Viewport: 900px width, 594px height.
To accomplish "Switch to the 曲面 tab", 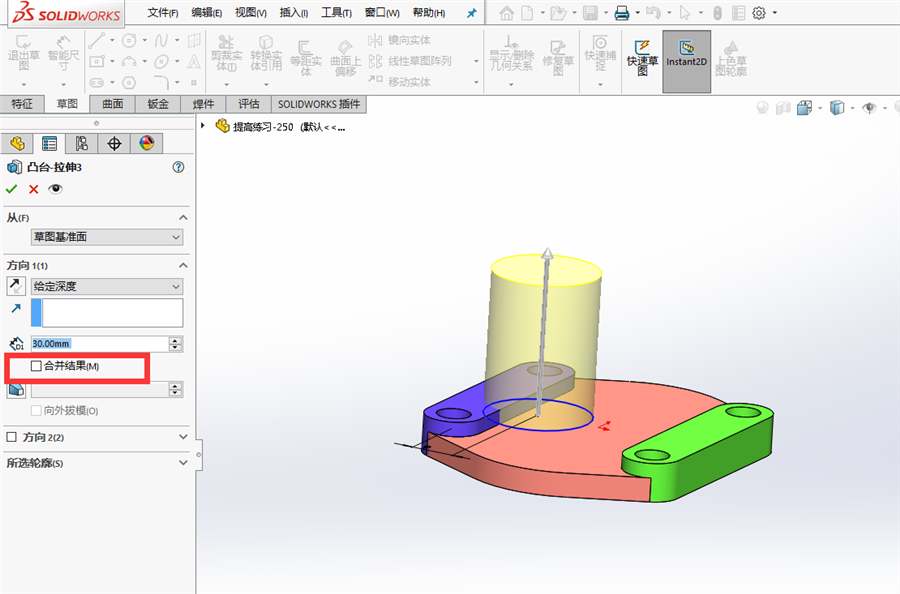I will pyautogui.click(x=113, y=104).
